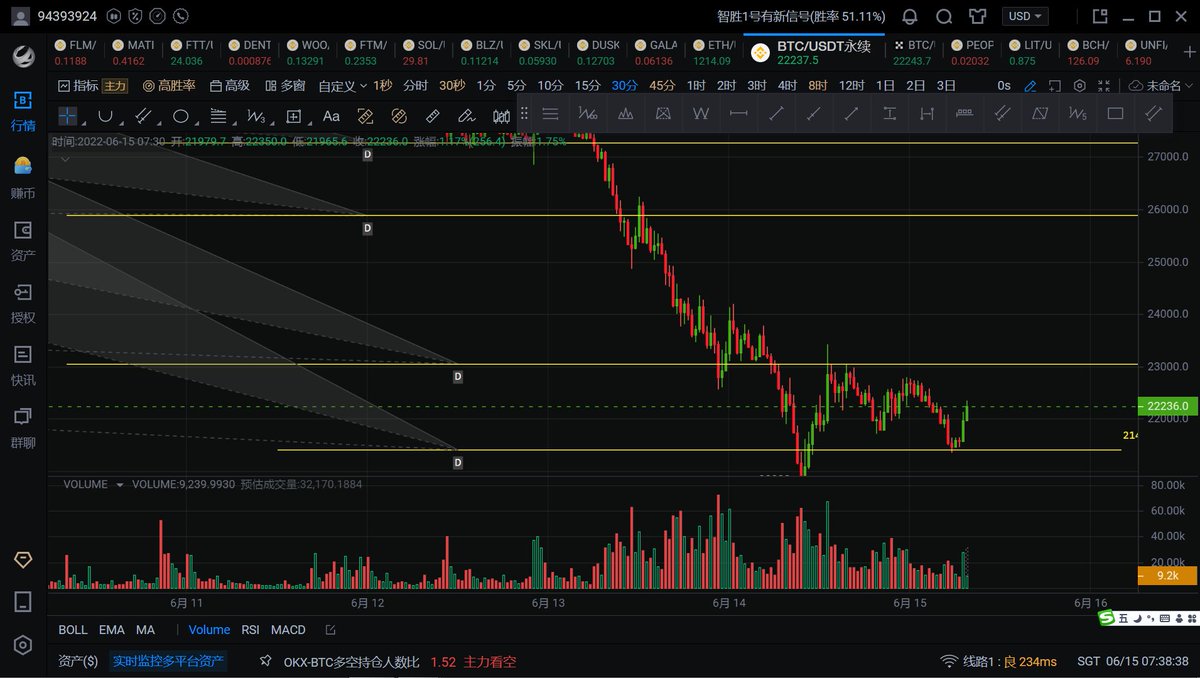Open the 快讯 news flash sidebar item
The height and width of the screenshot is (678, 1200).
pos(23,366)
